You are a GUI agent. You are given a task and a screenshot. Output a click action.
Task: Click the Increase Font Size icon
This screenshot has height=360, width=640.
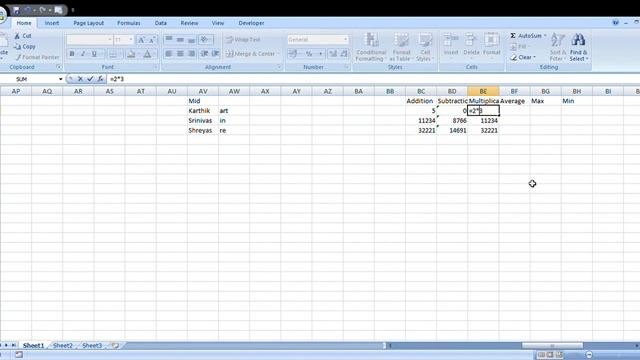(141, 40)
